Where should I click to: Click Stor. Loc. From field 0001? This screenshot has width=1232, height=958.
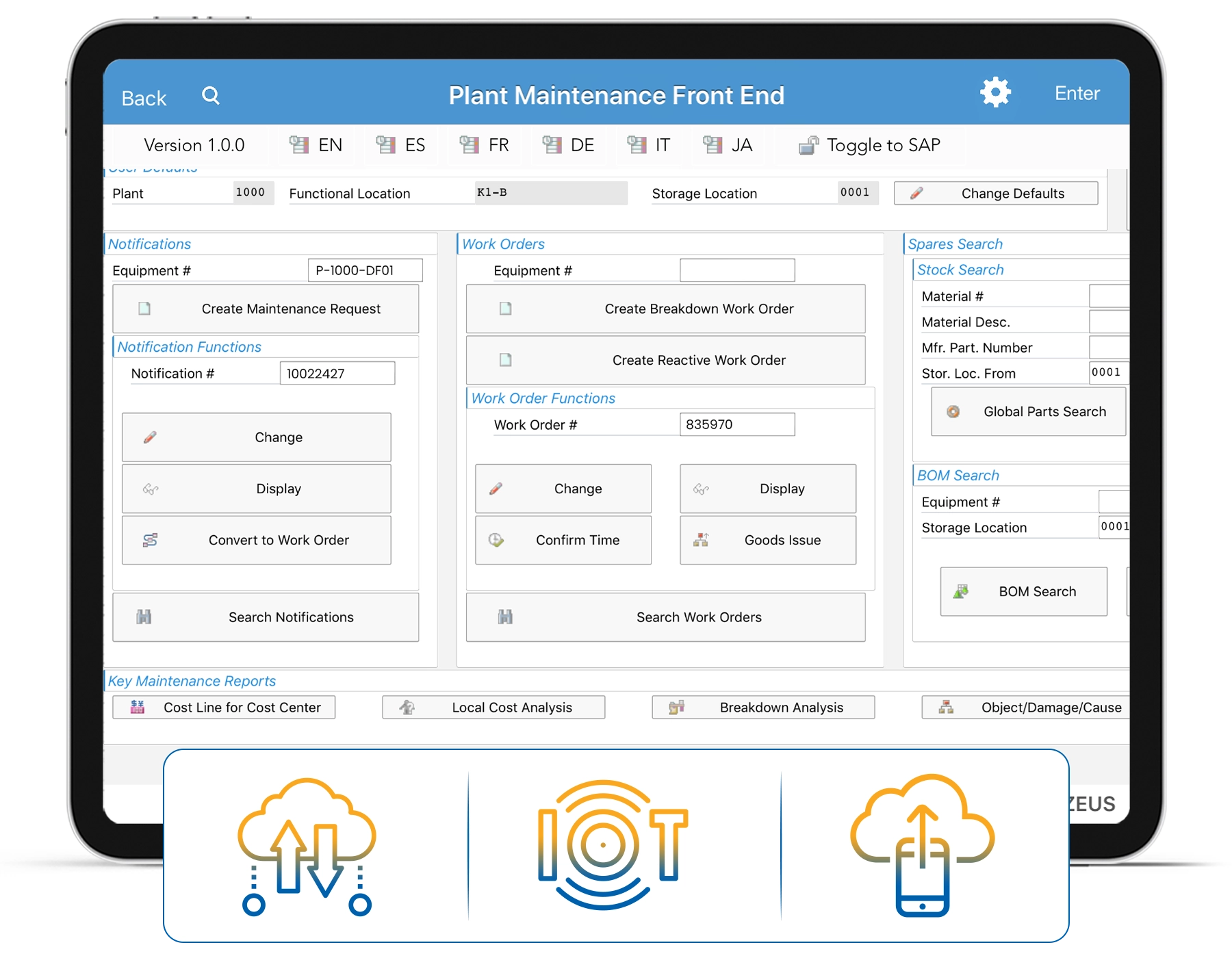pyautogui.click(x=1109, y=373)
